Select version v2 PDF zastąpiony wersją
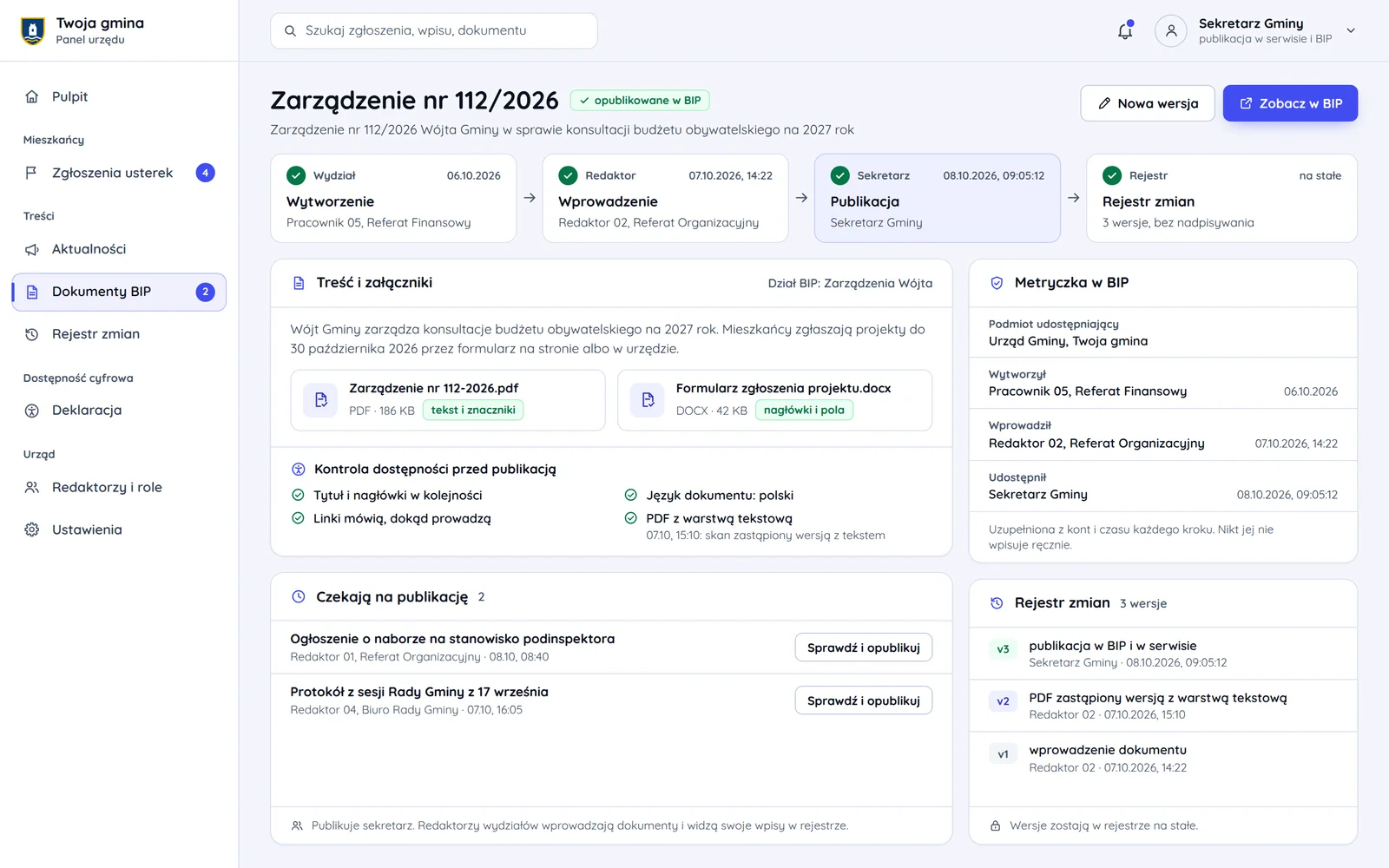The height and width of the screenshot is (868, 1389). pos(1163,706)
